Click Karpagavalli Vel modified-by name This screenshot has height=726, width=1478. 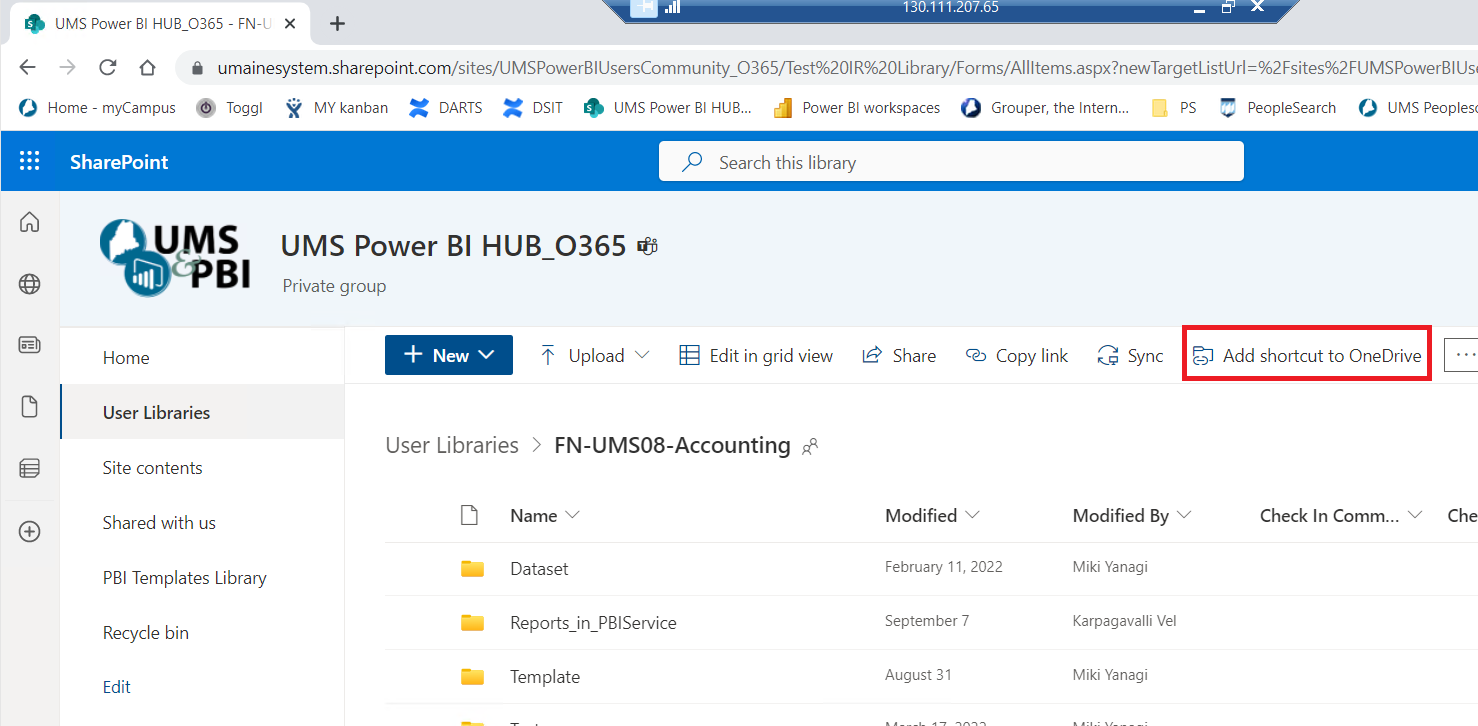tap(1124, 621)
